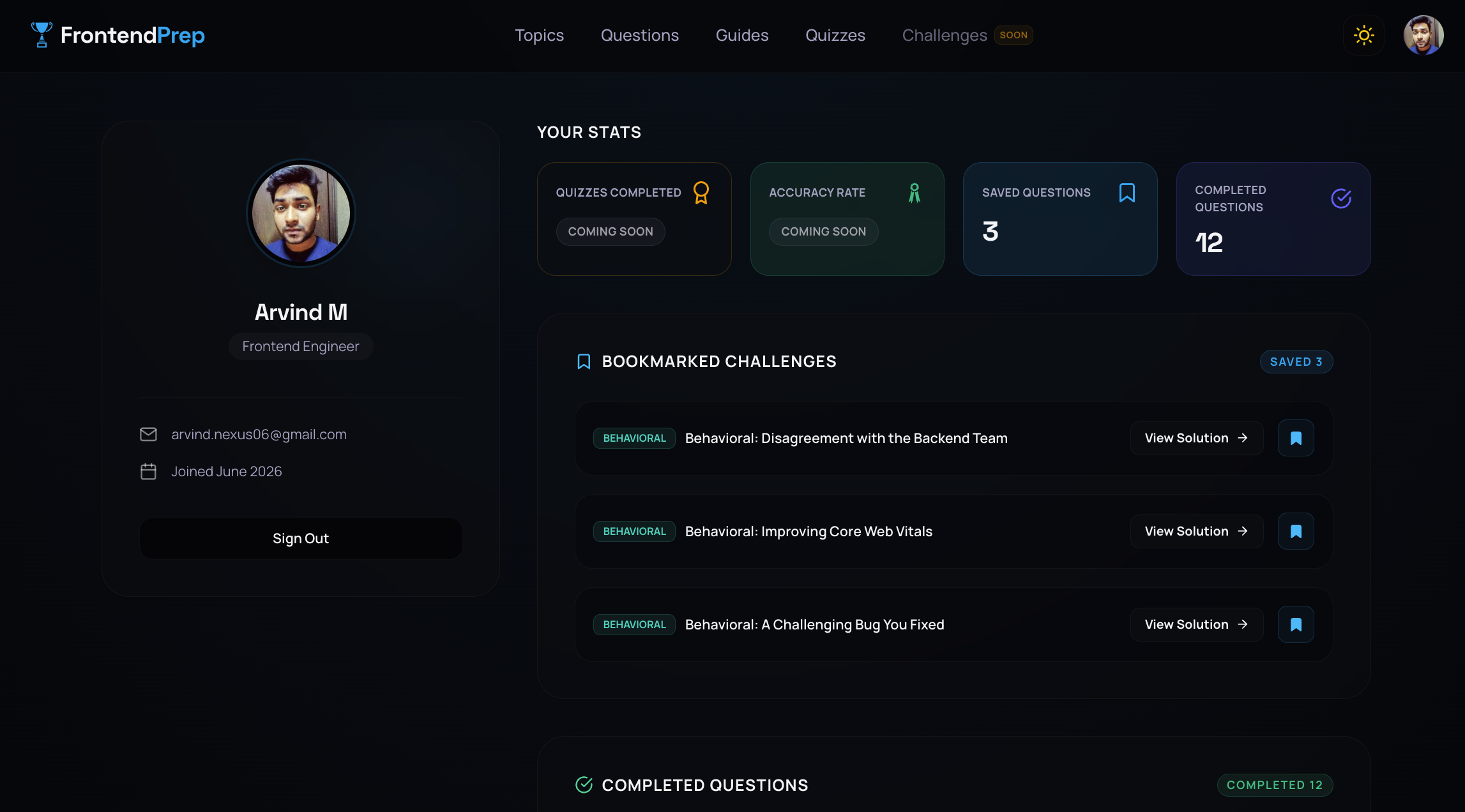
Task: Click the bookmark icon beside Bookmarked Challenges heading
Action: pyautogui.click(x=583, y=362)
